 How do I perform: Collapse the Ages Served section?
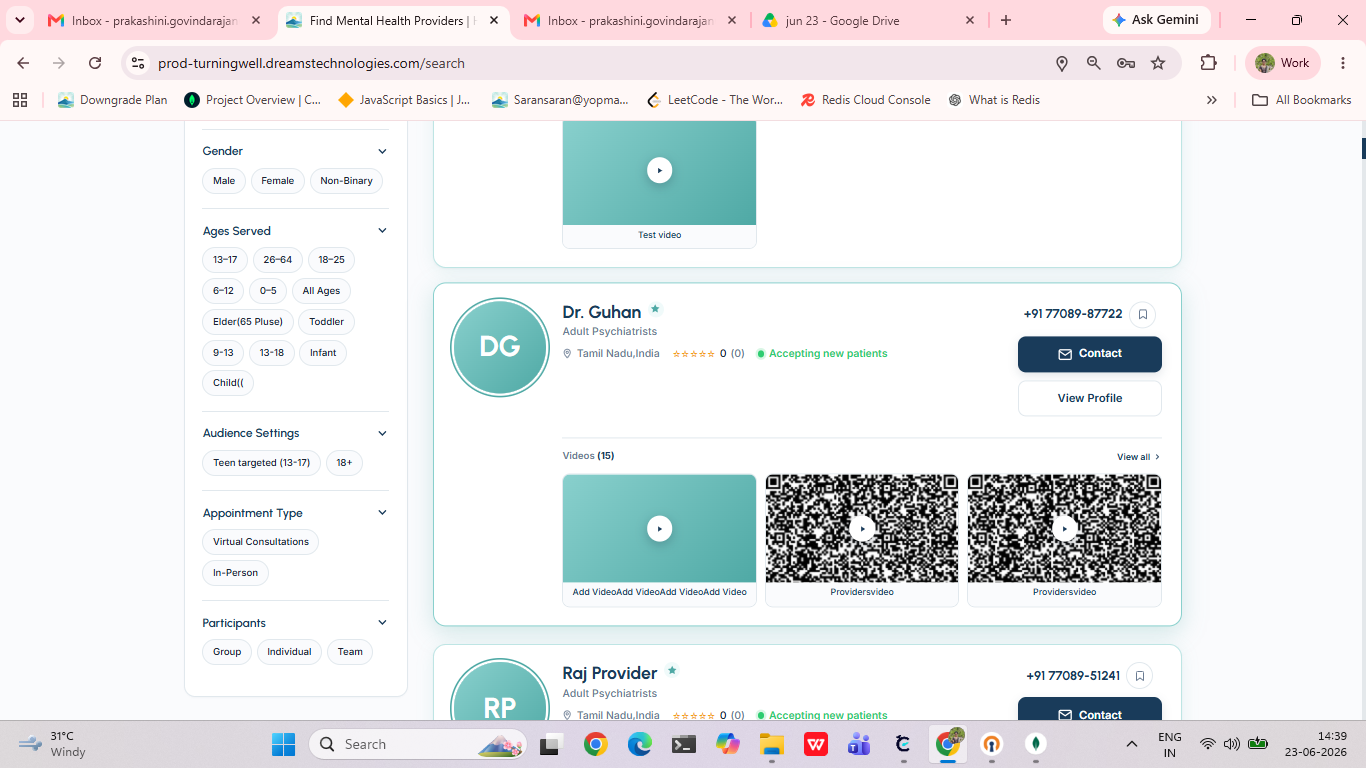[x=382, y=231]
